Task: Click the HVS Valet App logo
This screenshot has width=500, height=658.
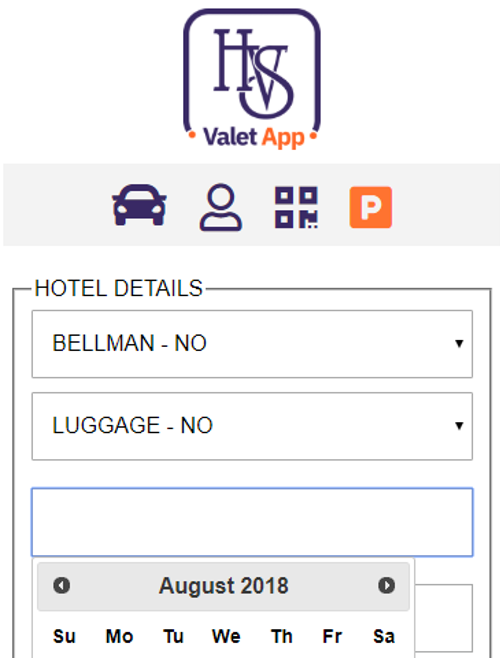Action: (252, 79)
